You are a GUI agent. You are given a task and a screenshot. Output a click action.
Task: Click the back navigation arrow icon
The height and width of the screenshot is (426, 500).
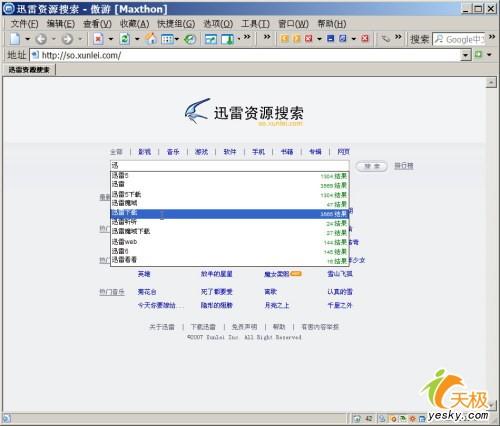pyautogui.click(x=41, y=39)
